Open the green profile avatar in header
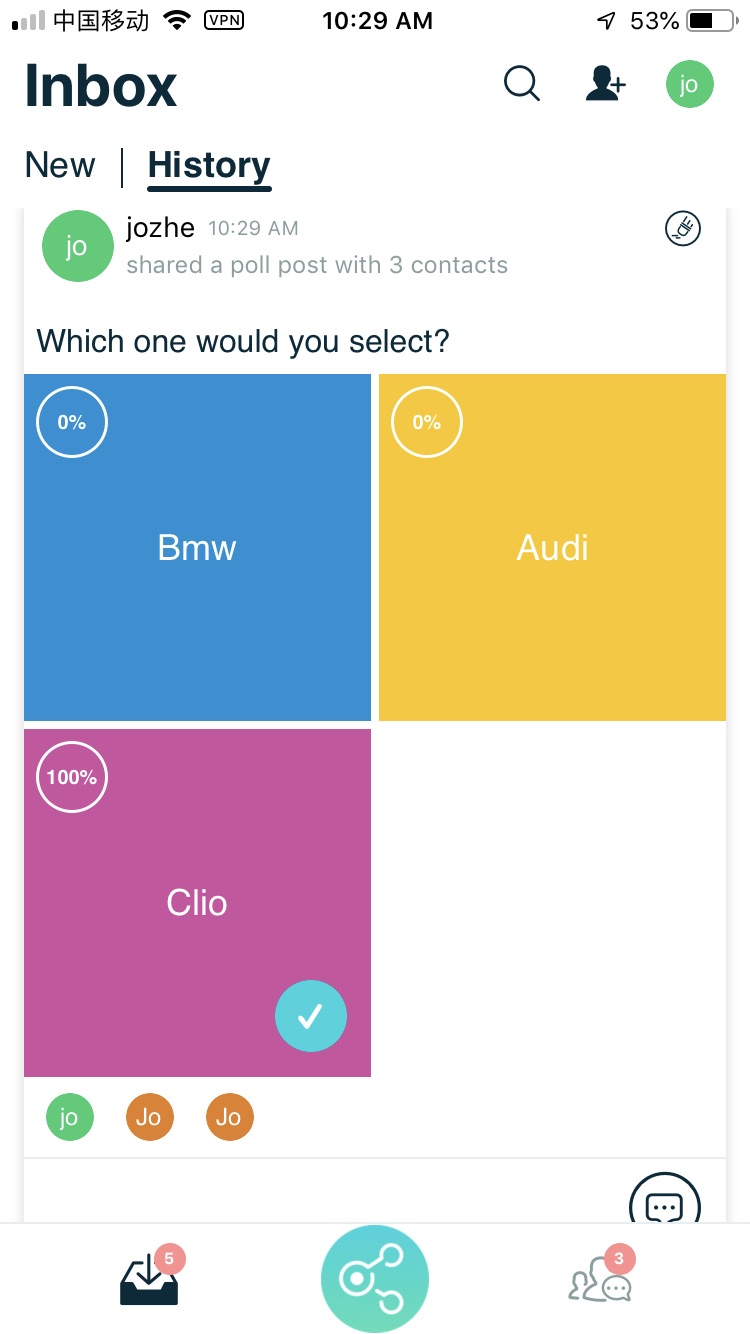750x1334 pixels. pyautogui.click(x=689, y=84)
